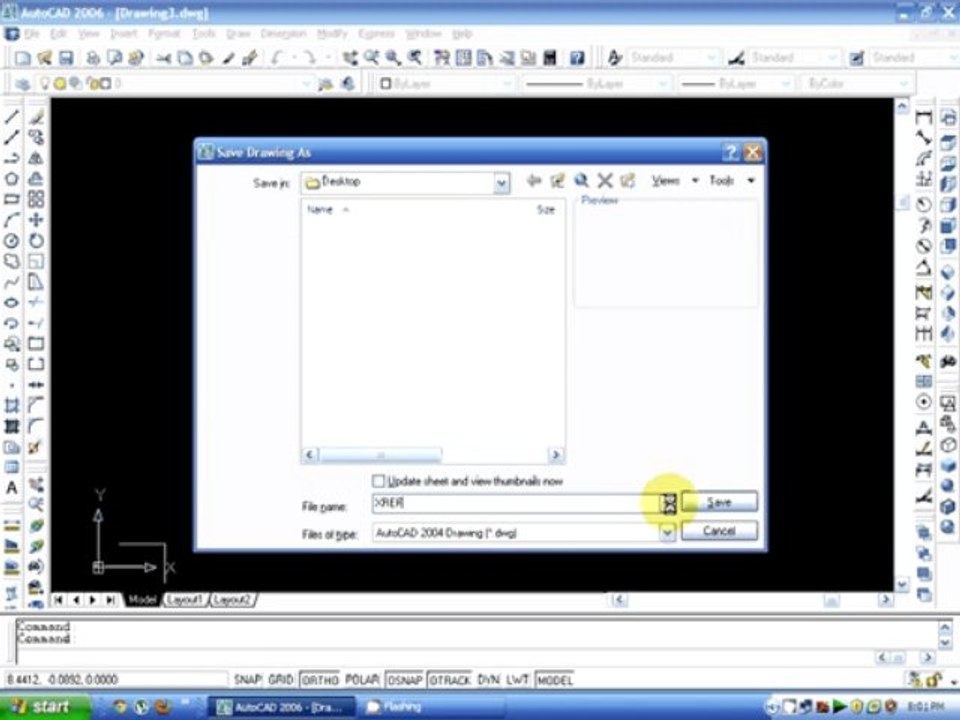Open the linetype ByLayer dropdown

point(663,83)
